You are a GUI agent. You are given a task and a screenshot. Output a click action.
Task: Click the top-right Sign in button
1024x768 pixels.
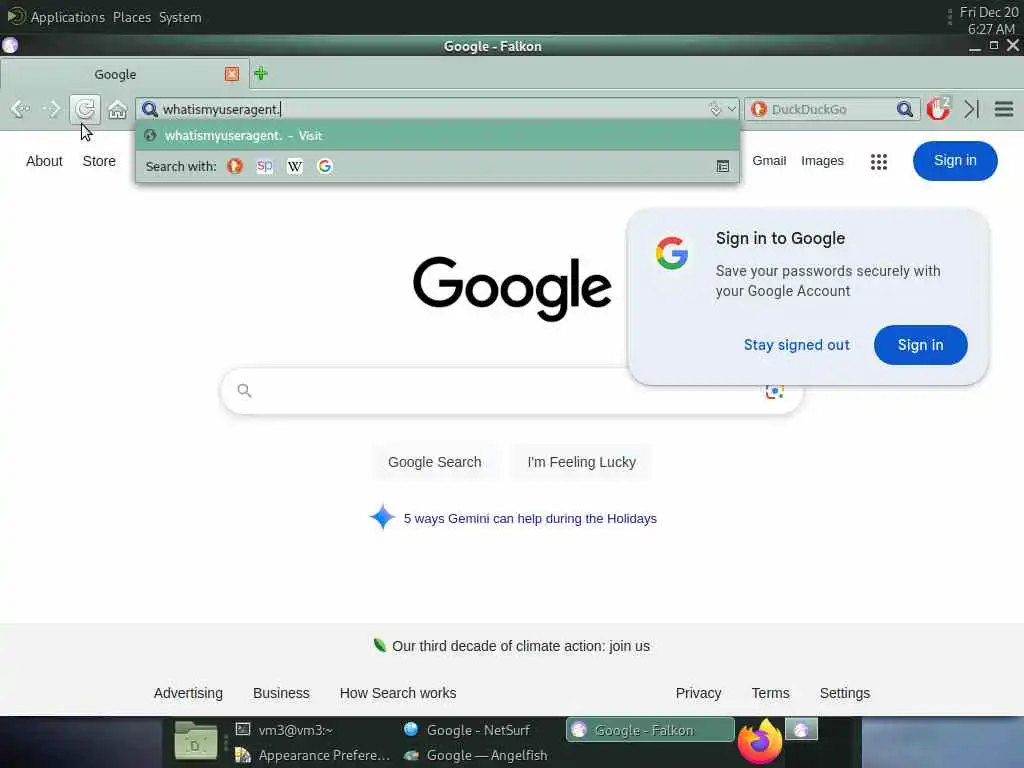[x=955, y=161]
